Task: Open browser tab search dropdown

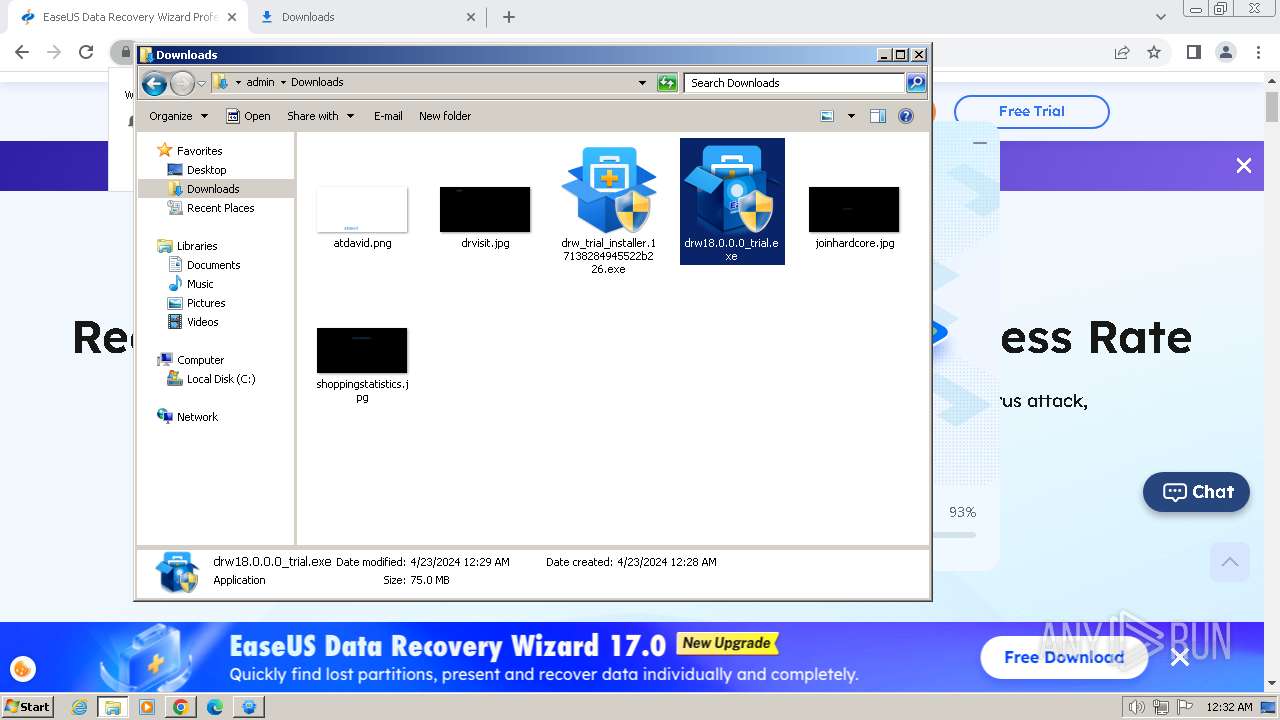Action: coord(1161,17)
